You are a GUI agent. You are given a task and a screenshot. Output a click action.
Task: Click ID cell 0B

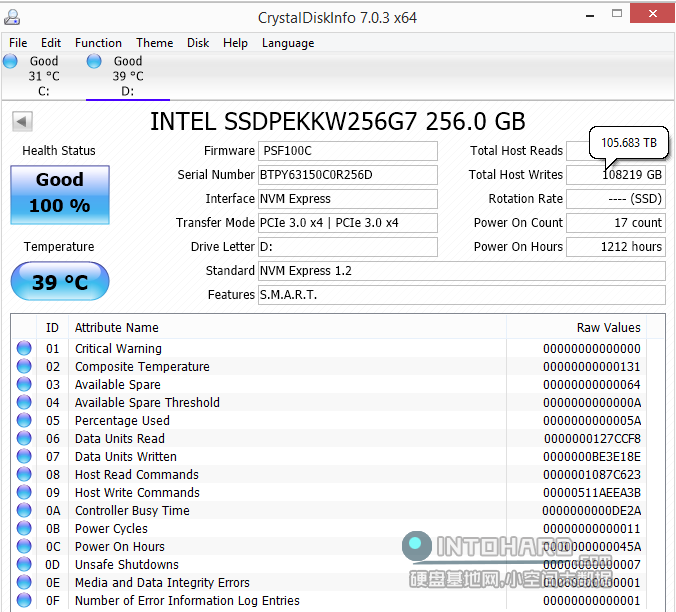point(53,529)
